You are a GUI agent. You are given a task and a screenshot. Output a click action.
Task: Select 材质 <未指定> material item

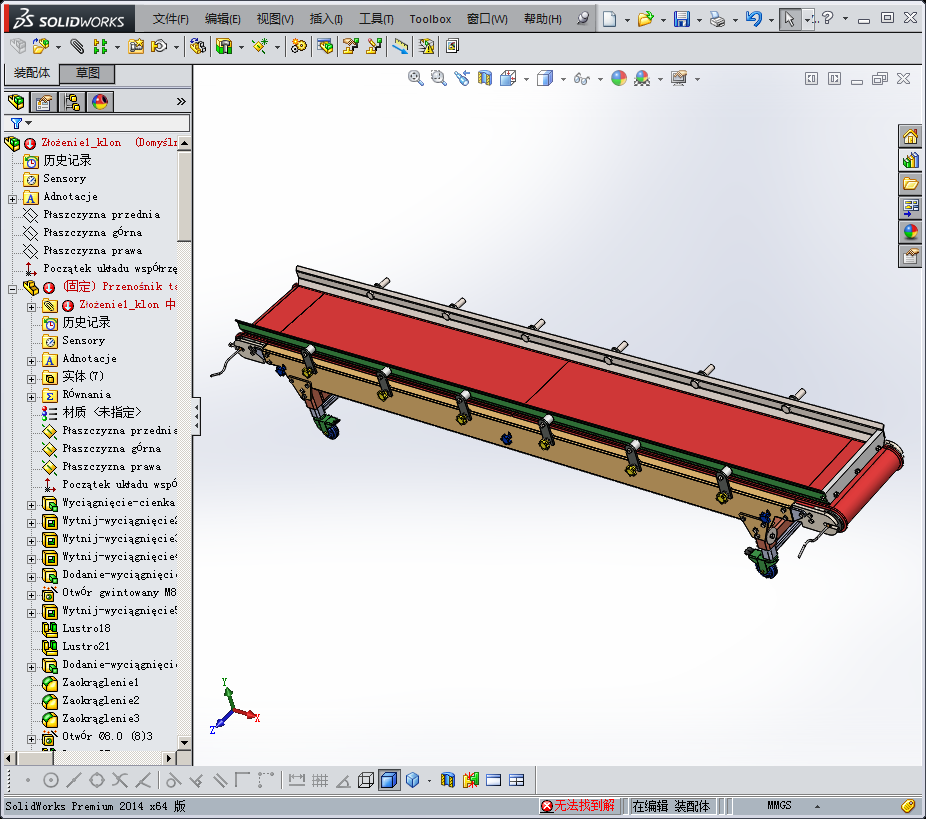pos(102,412)
